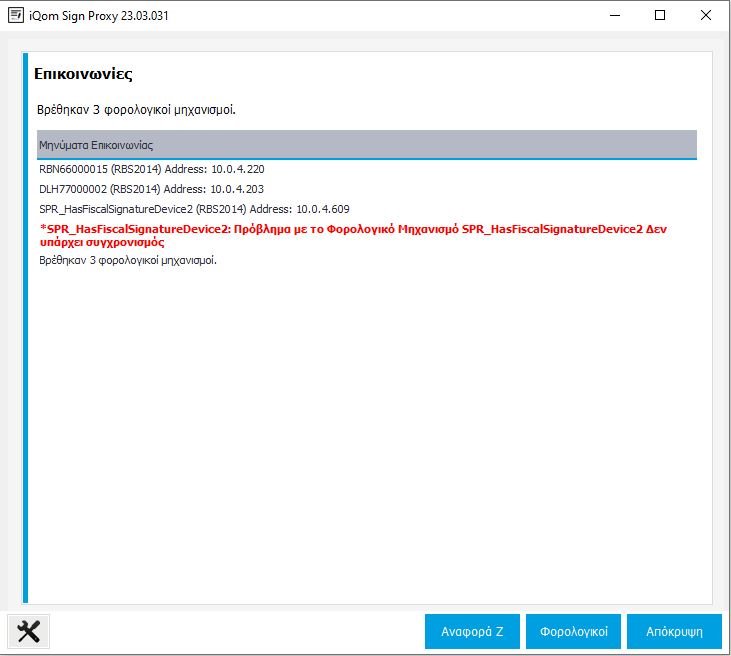This screenshot has width=731, height=656.
Task: Click the iQom Sign Proxy title bar icon
Action: tap(16, 15)
